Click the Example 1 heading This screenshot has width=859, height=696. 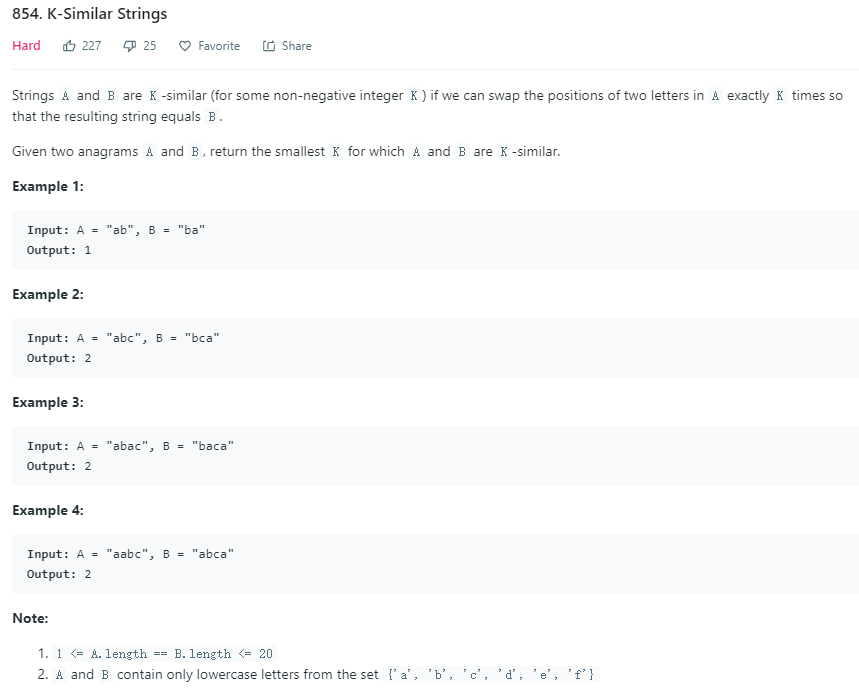pyautogui.click(x=48, y=186)
